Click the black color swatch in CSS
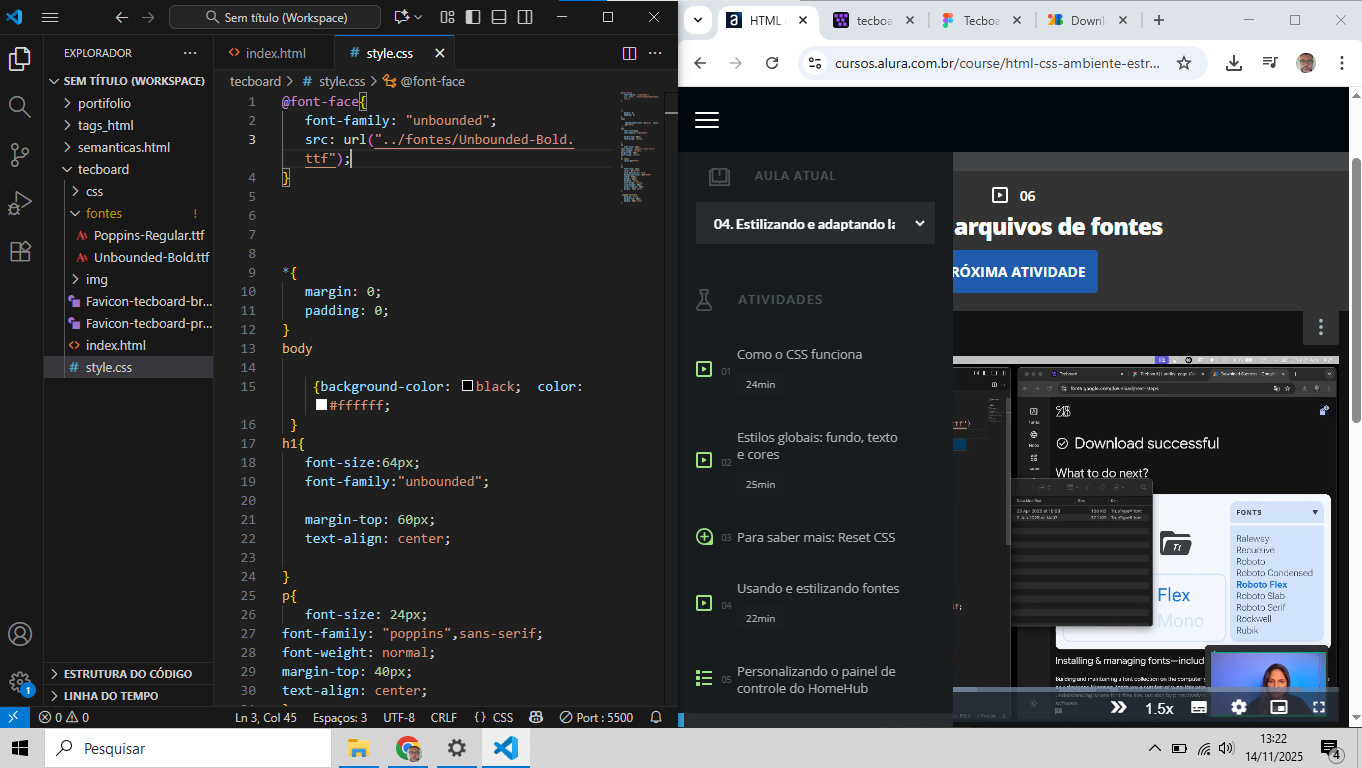The width and height of the screenshot is (1362, 768). click(467, 386)
